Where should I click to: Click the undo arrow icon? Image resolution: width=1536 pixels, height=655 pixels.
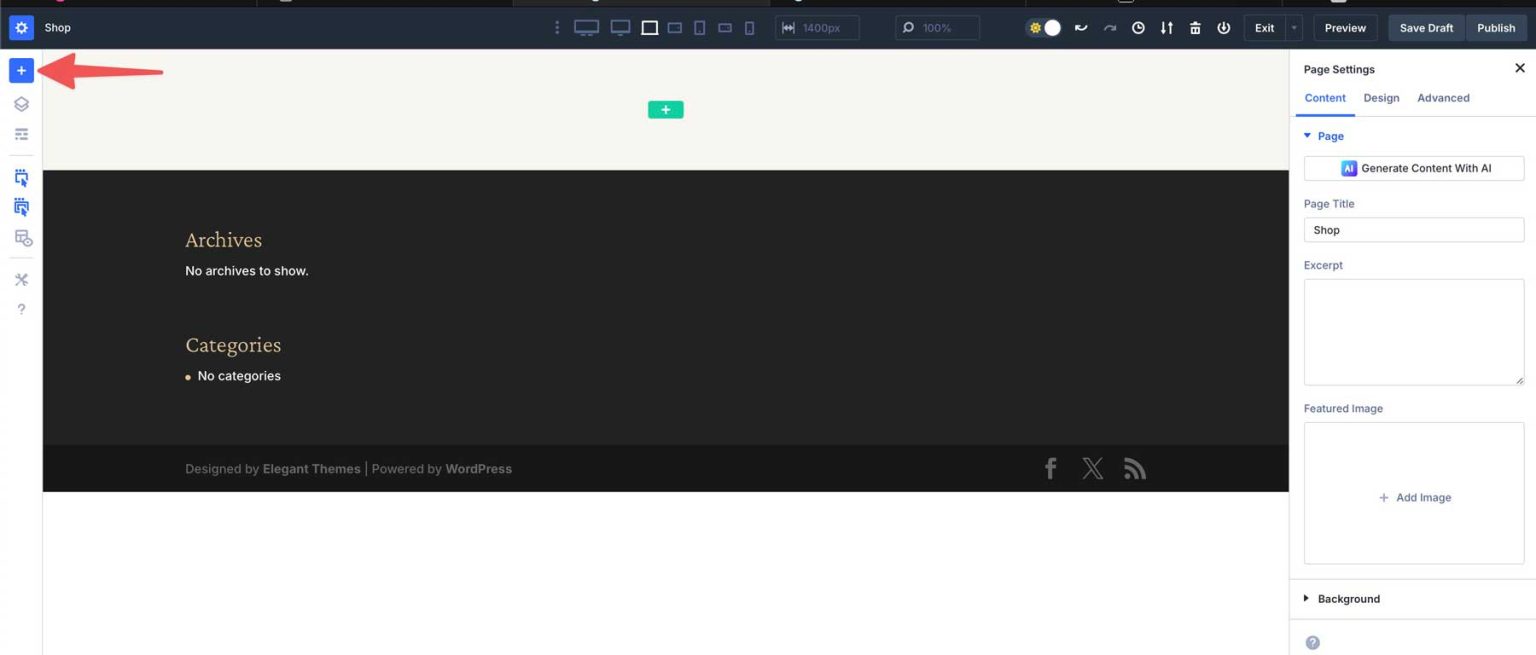click(x=1081, y=27)
